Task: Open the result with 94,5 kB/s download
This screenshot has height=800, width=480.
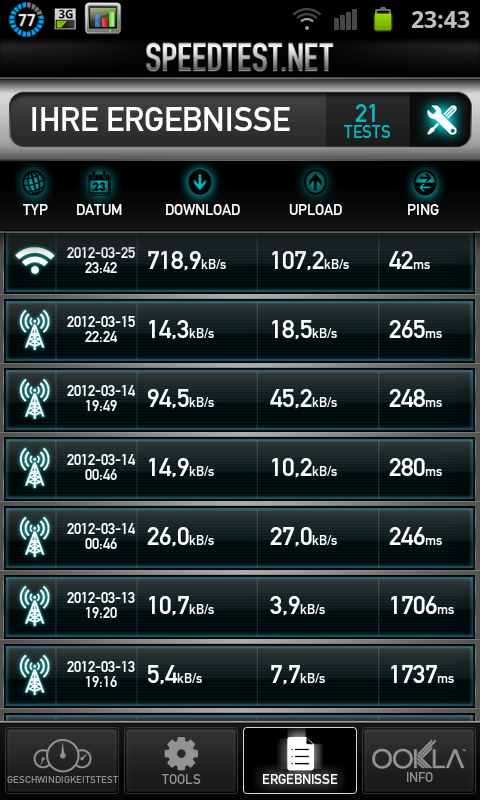Action: pos(240,399)
